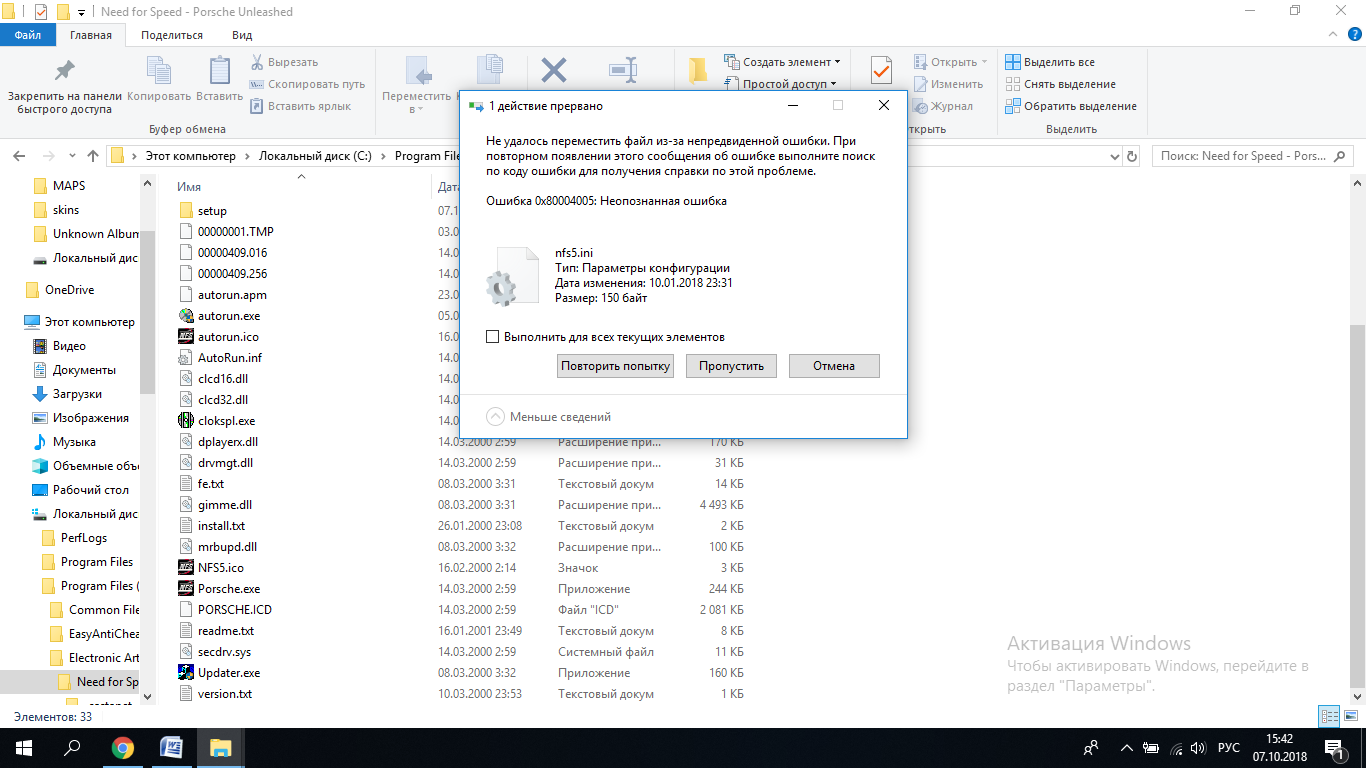1366x768 pixels.
Task: Click the Windows Start button
Action: point(23,748)
